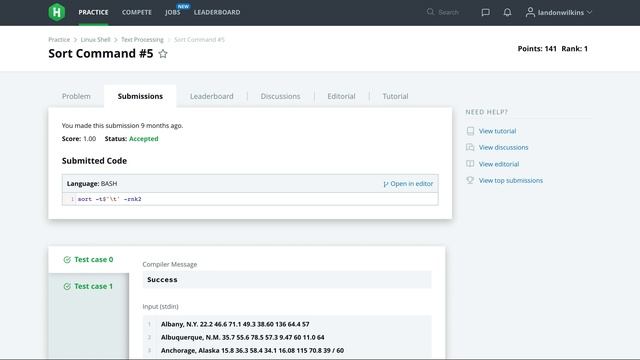Click the View tutorial link
The image size is (640, 360).
coord(497,131)
